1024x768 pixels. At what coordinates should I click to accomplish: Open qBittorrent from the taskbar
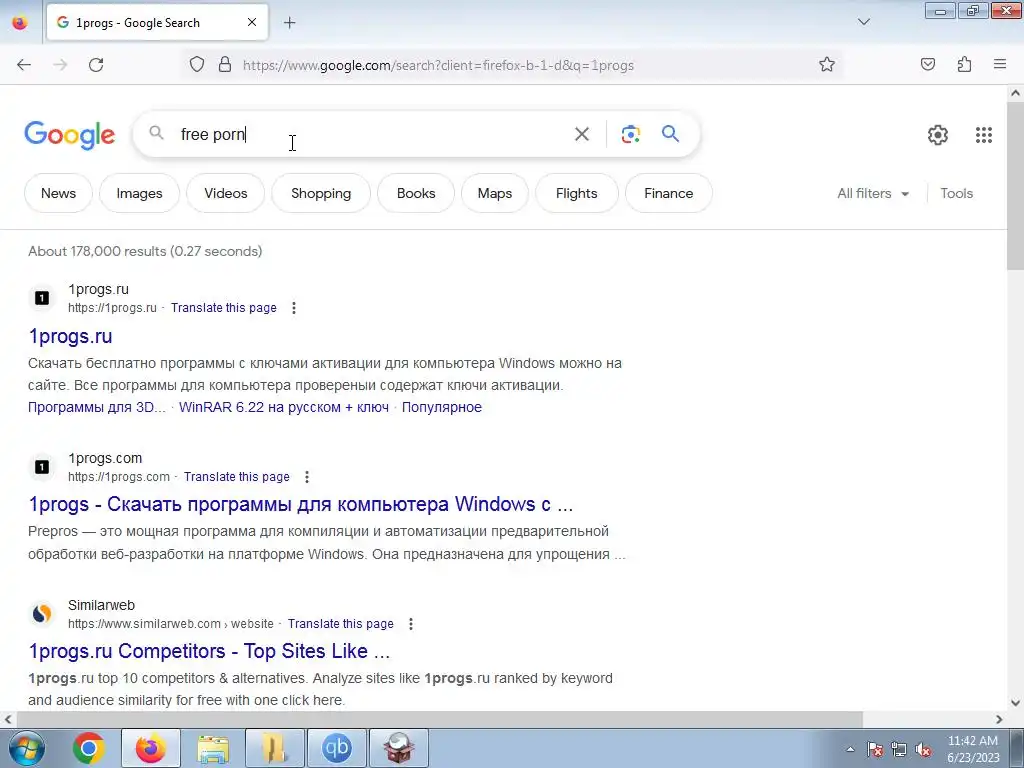click(x=337, y=748)
